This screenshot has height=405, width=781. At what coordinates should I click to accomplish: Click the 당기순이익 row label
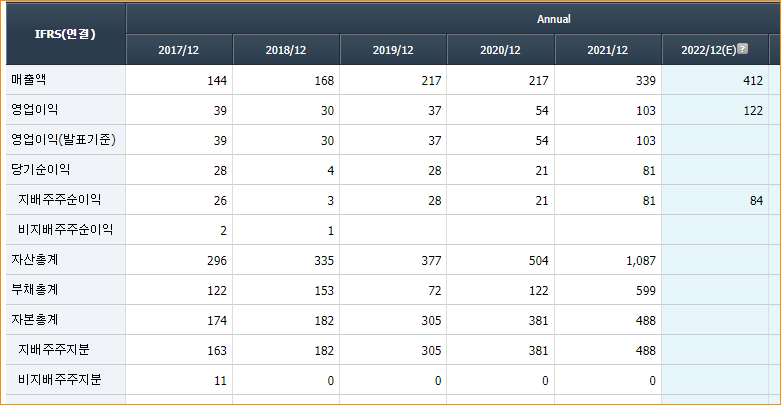[x=41, y=170]
